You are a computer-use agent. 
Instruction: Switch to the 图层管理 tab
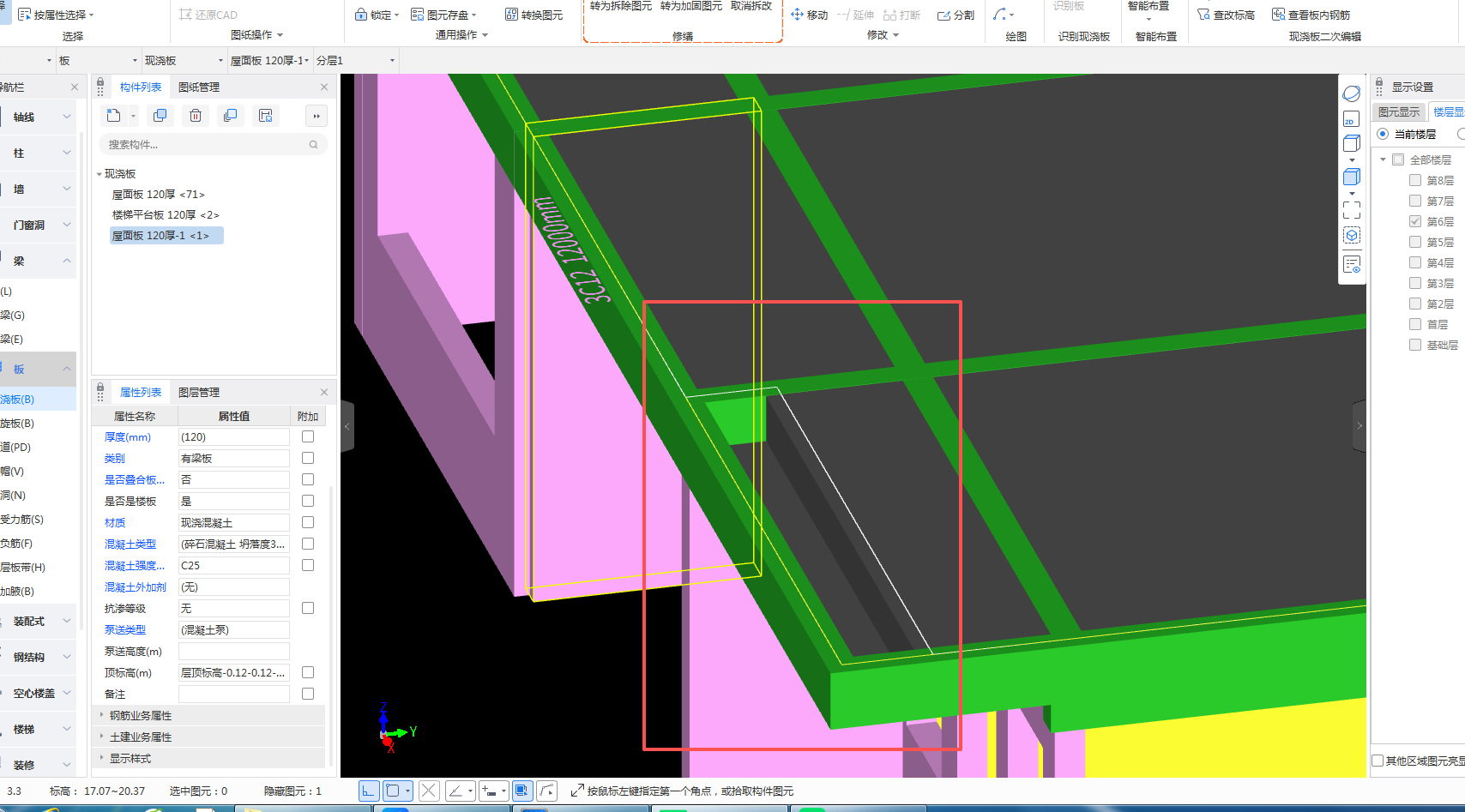[199, 392]
